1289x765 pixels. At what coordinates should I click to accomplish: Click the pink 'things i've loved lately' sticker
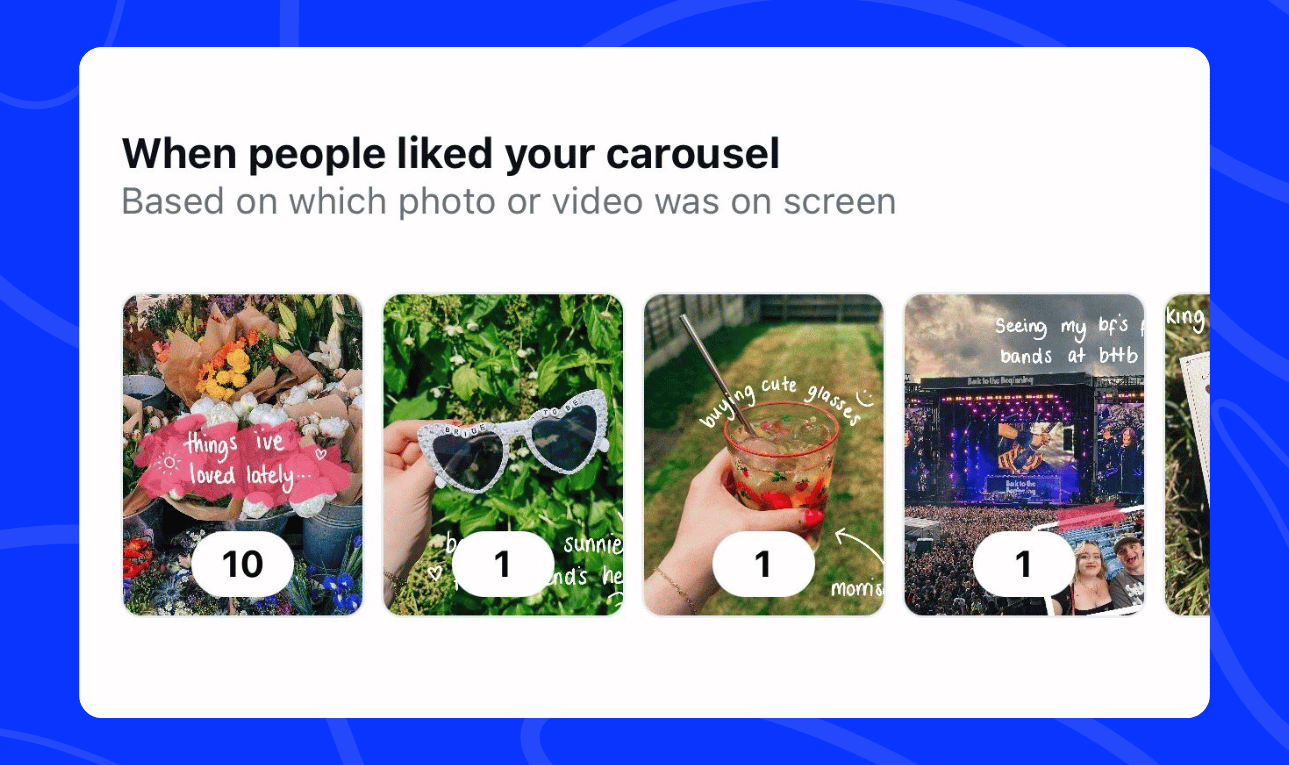(243, 460)
